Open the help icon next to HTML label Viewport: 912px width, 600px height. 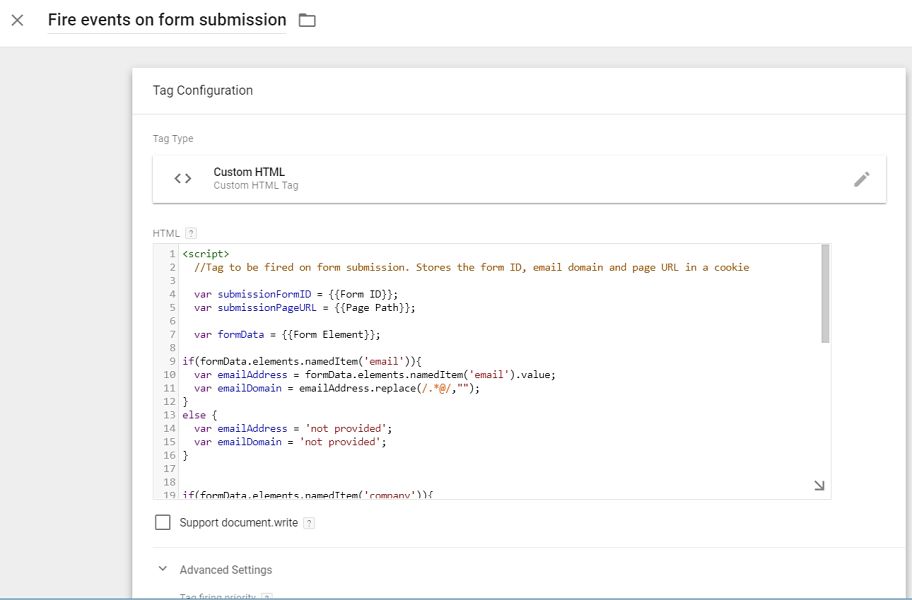click(191, 233)
